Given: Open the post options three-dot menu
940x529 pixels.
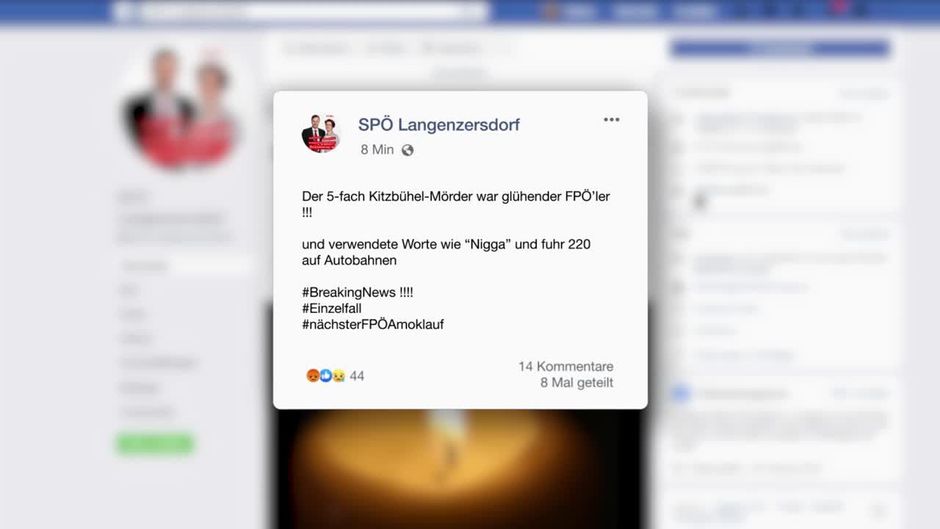Looking at the screenshot, I should (x=611, y=120).
